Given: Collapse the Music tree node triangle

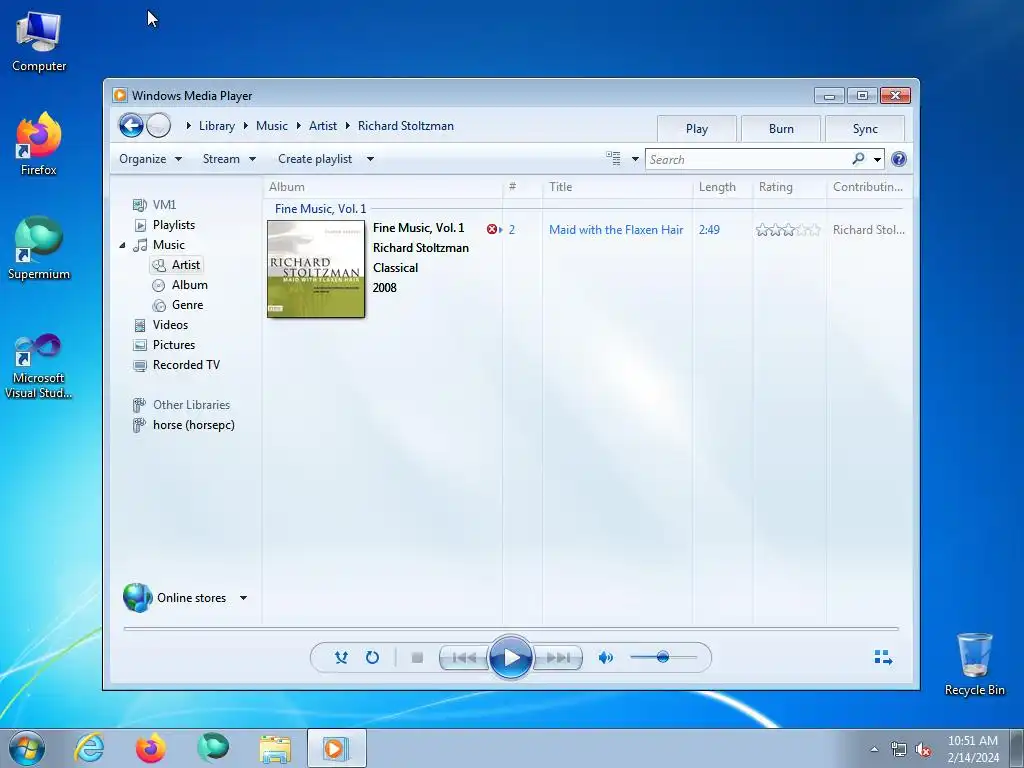Looking at the screenshot, I should coord(122,245).
